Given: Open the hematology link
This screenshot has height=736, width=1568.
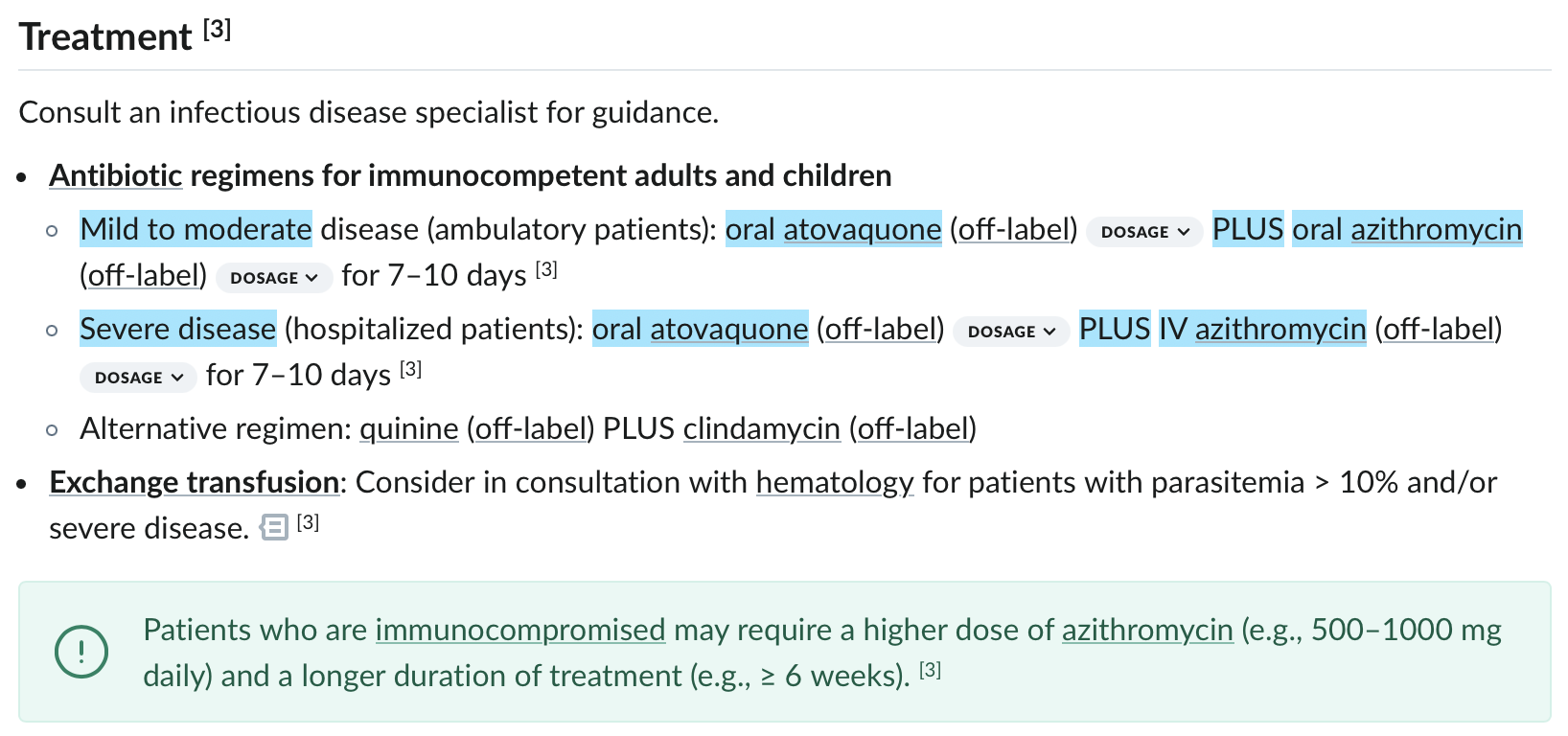Looking at the screenshot, I should (835, 483).
